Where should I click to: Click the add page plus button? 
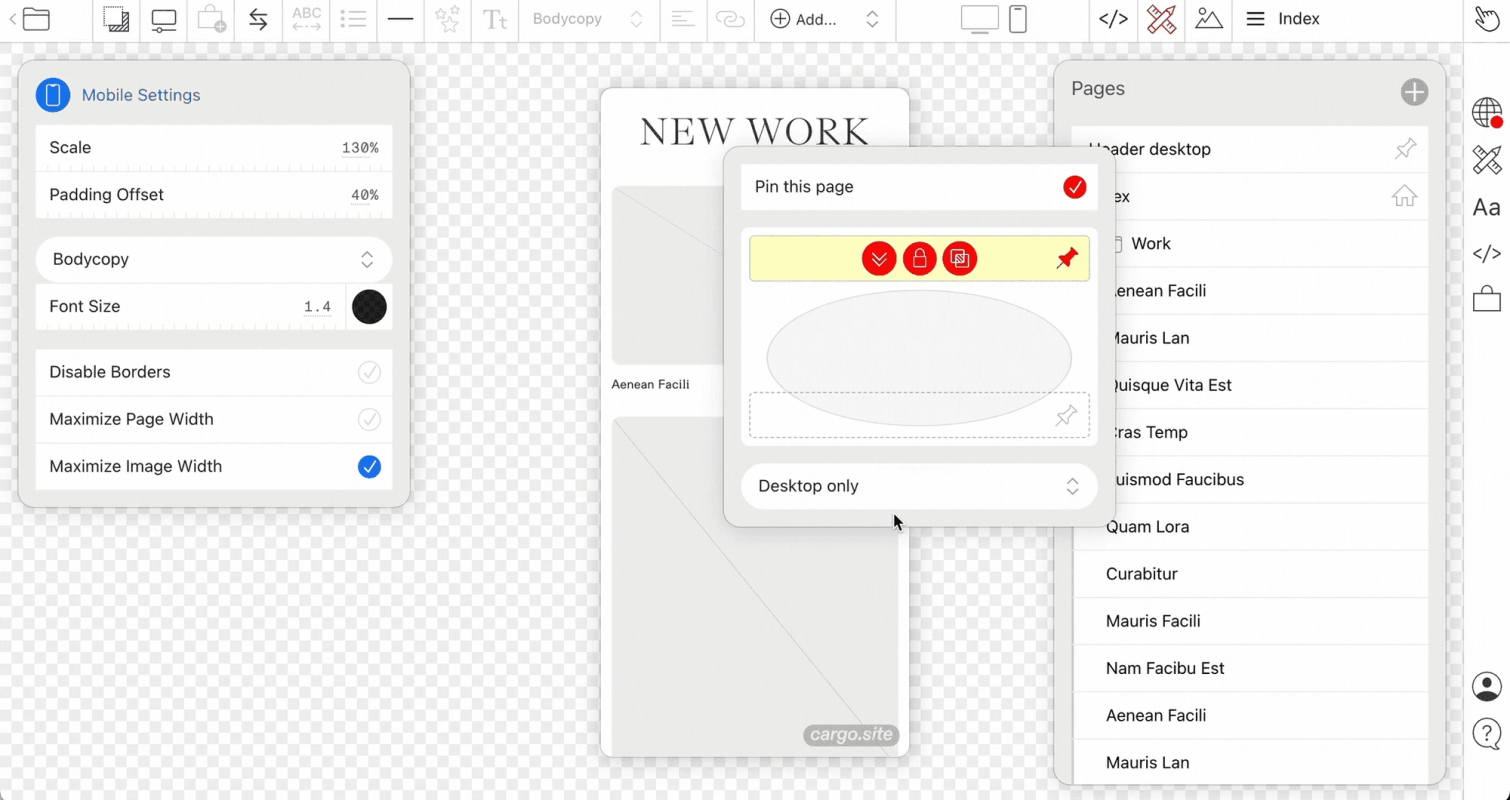(1414, 92)
